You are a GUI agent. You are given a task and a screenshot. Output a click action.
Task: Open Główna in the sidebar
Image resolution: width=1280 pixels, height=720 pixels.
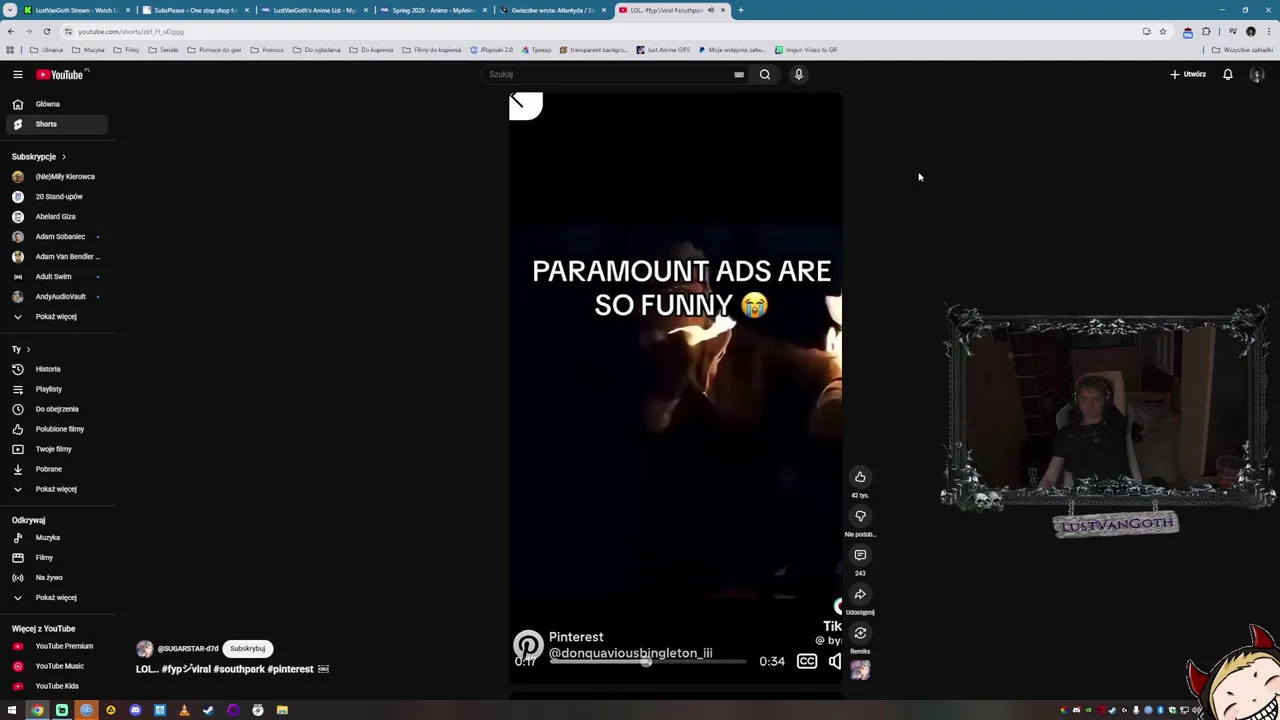[x=57, y=104]
